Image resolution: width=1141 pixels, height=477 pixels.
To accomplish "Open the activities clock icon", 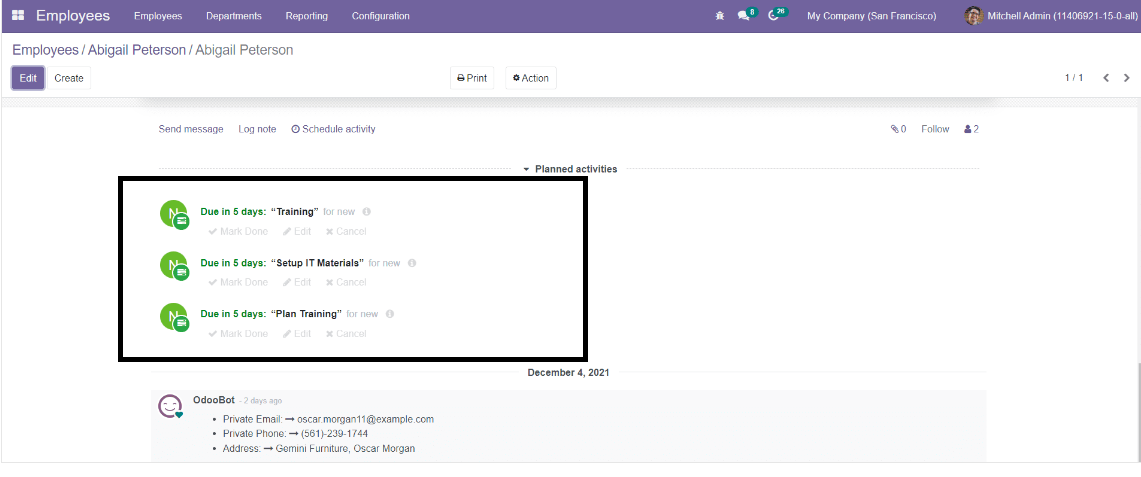I will click(774, 16).
